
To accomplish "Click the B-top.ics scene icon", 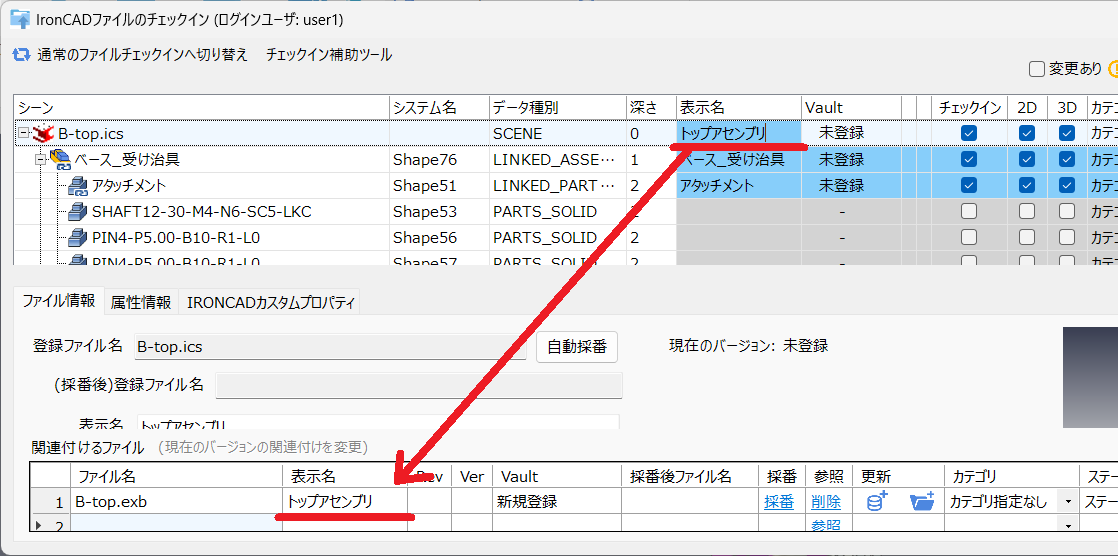I will tap(45, 133).
